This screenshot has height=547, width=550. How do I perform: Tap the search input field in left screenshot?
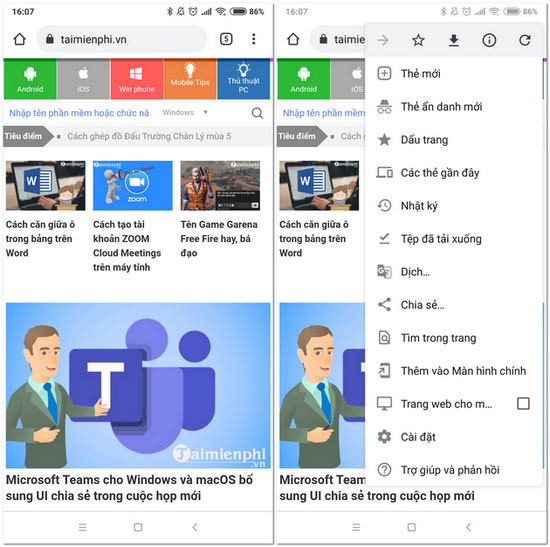[79, 113]
